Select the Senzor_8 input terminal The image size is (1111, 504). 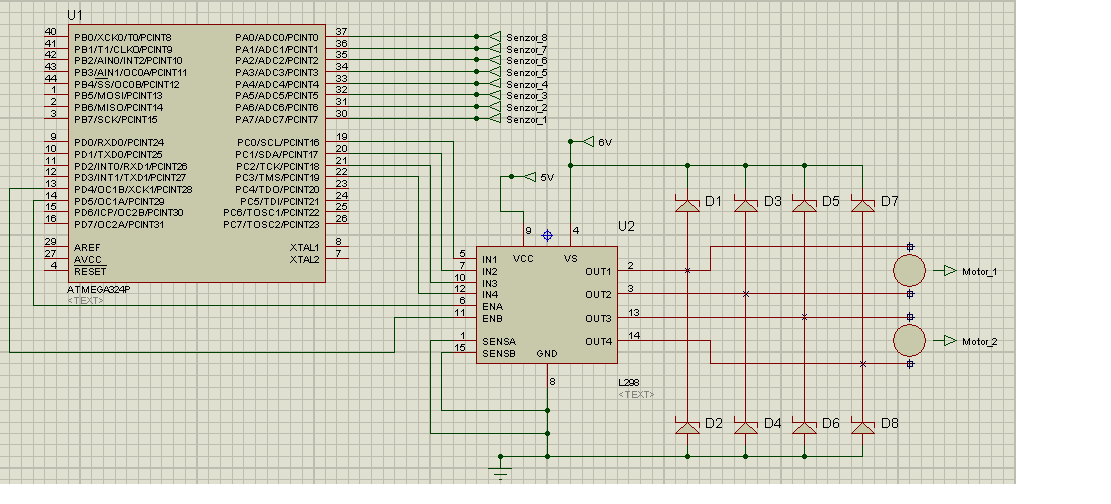(495, 37)
